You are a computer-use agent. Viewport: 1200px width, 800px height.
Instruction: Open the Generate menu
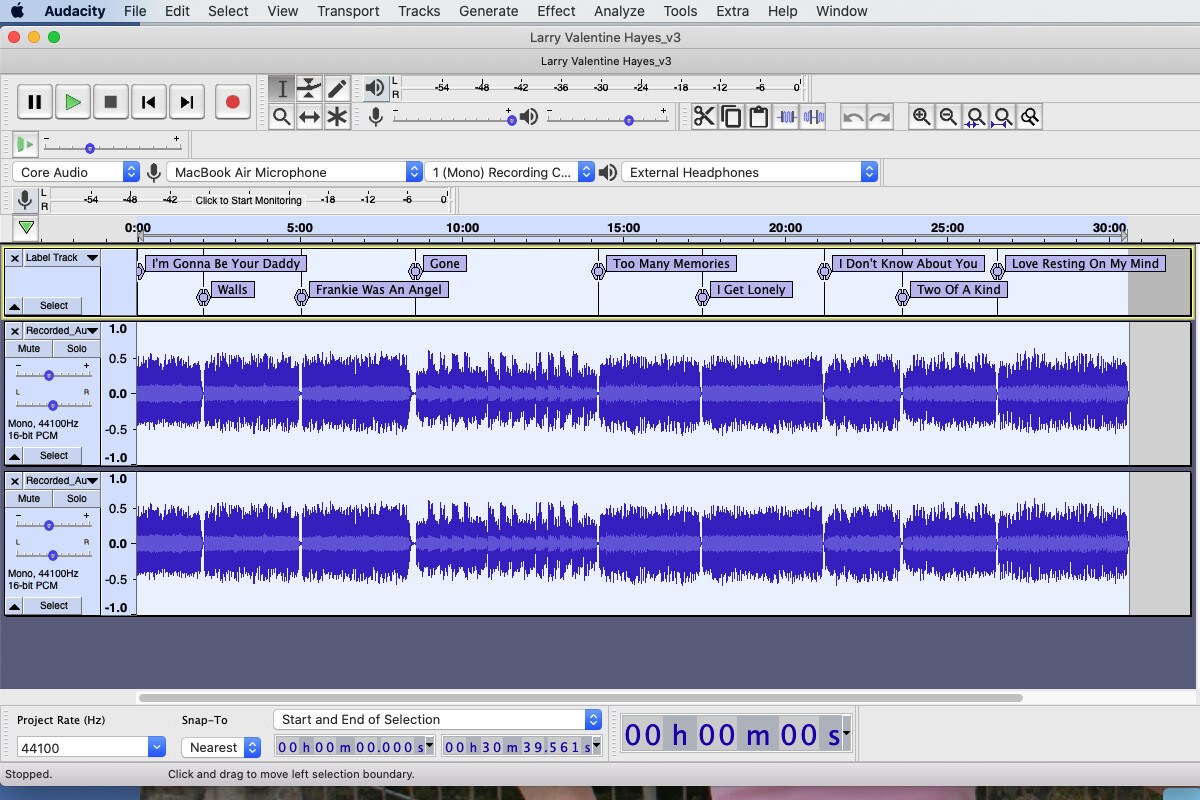click(488, 11)
